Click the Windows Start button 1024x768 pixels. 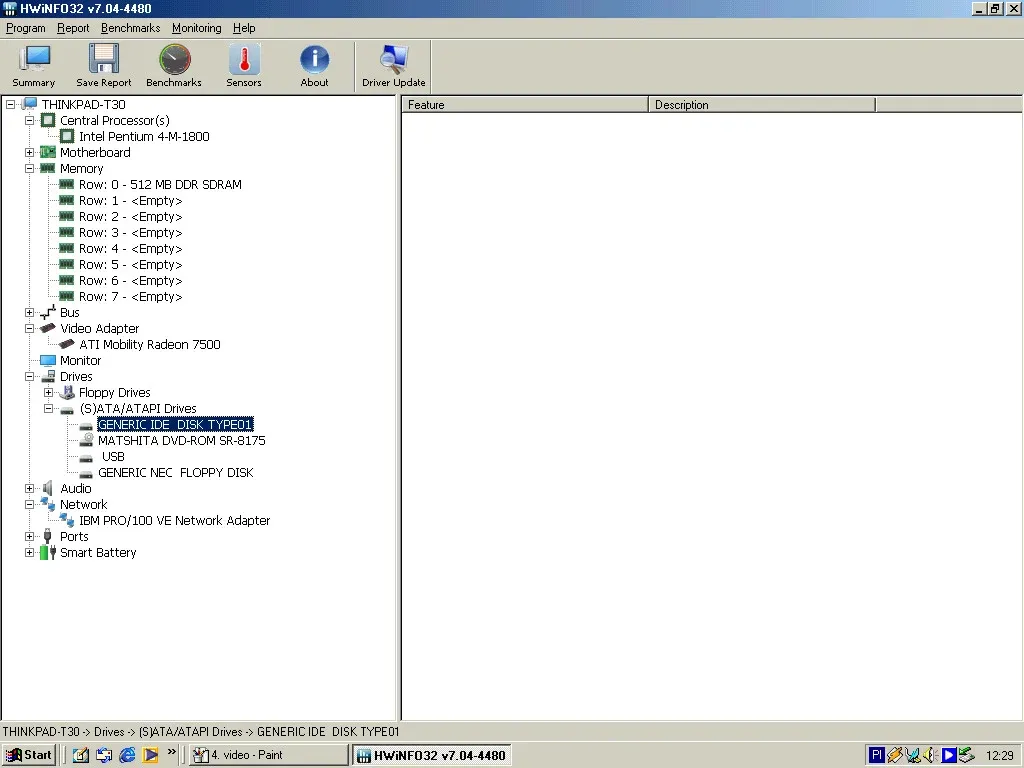[x=29, y=755]
